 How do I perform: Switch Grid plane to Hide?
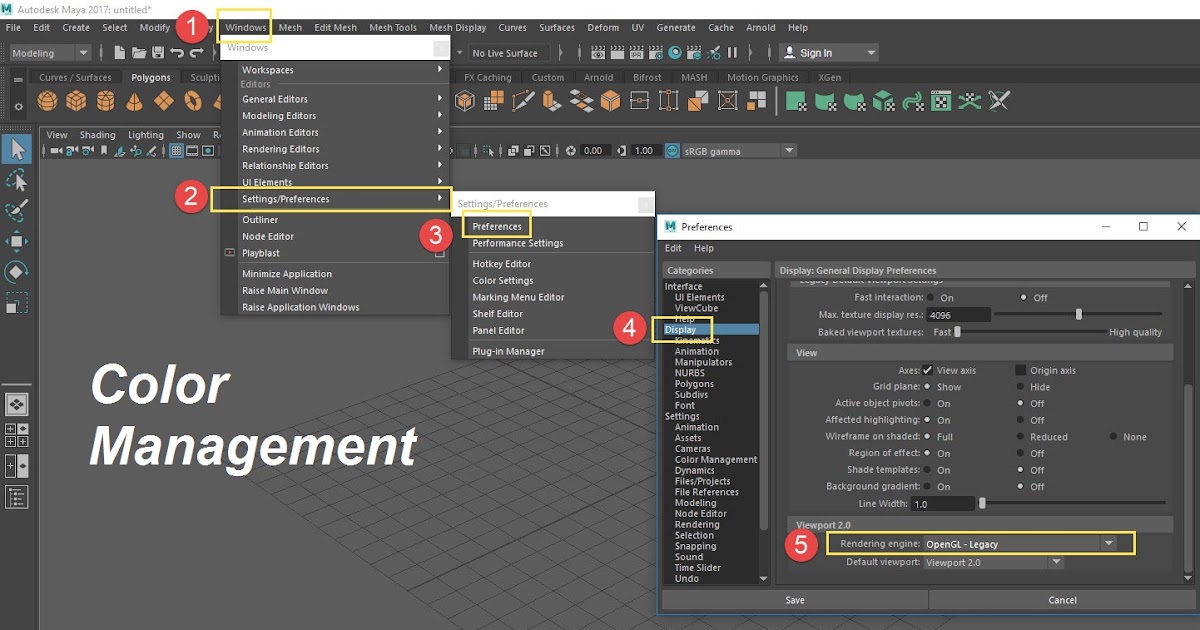[x=1020, y=386]
